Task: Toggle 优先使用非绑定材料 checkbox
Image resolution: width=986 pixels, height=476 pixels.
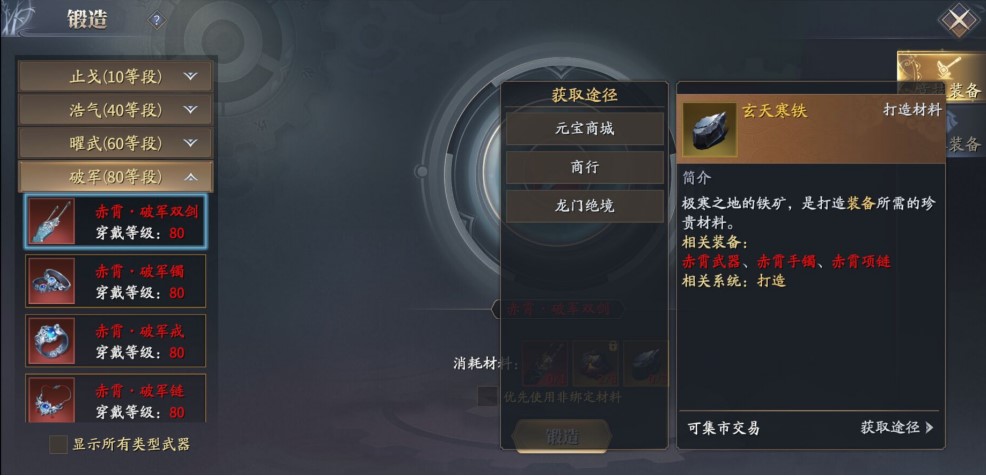Action: [x=487, y=397]
